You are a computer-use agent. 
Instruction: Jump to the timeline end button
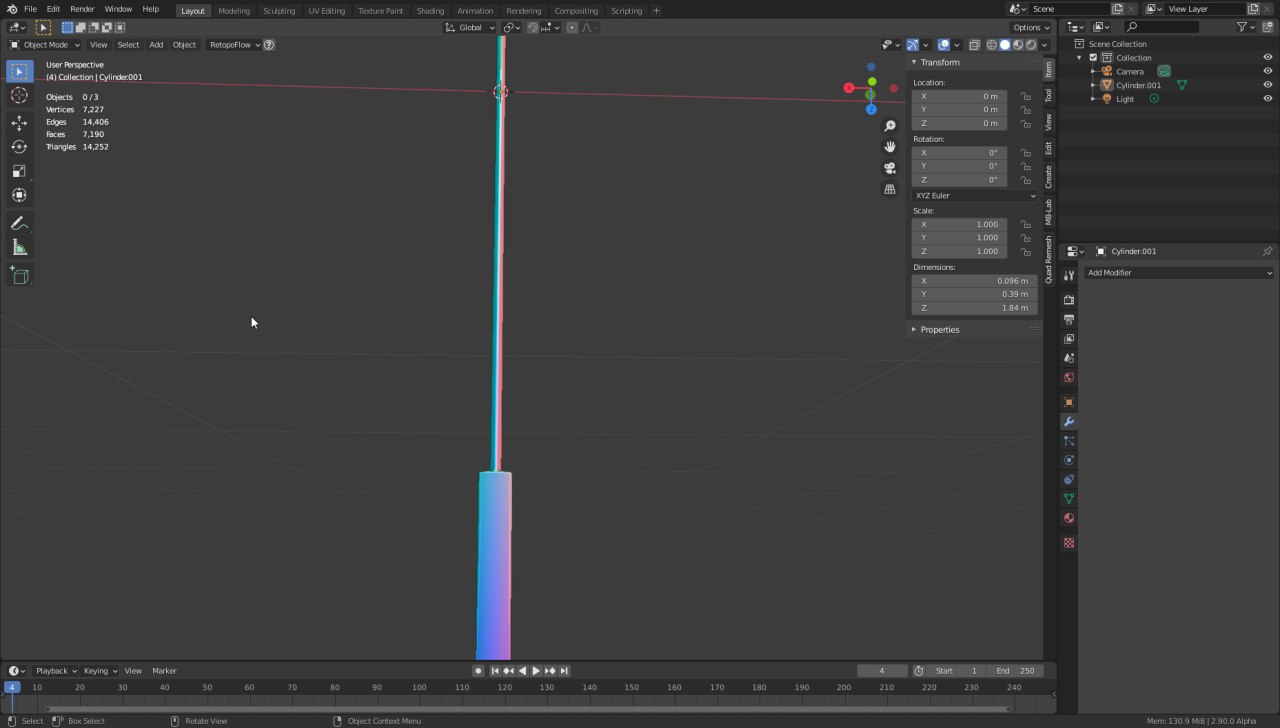pos(564,671)
